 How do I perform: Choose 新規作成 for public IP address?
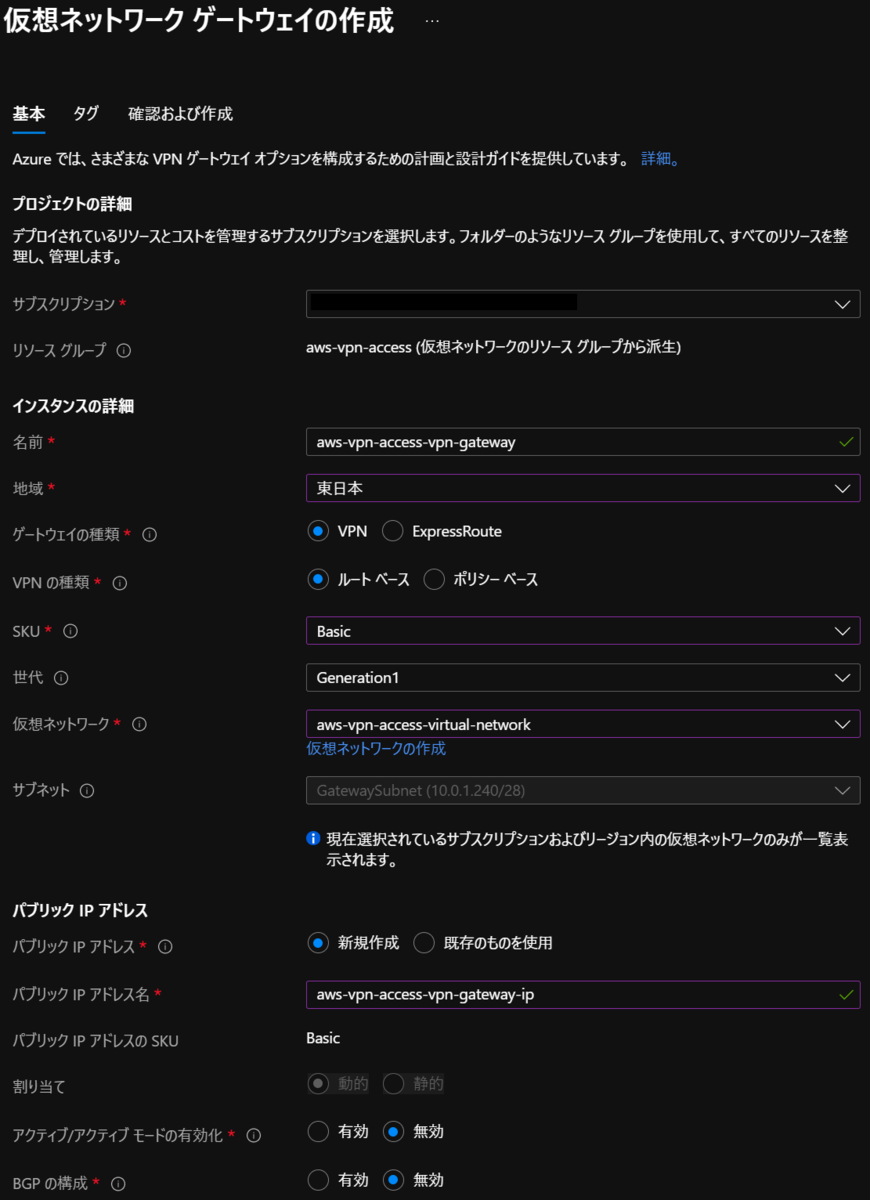point(318,942)
